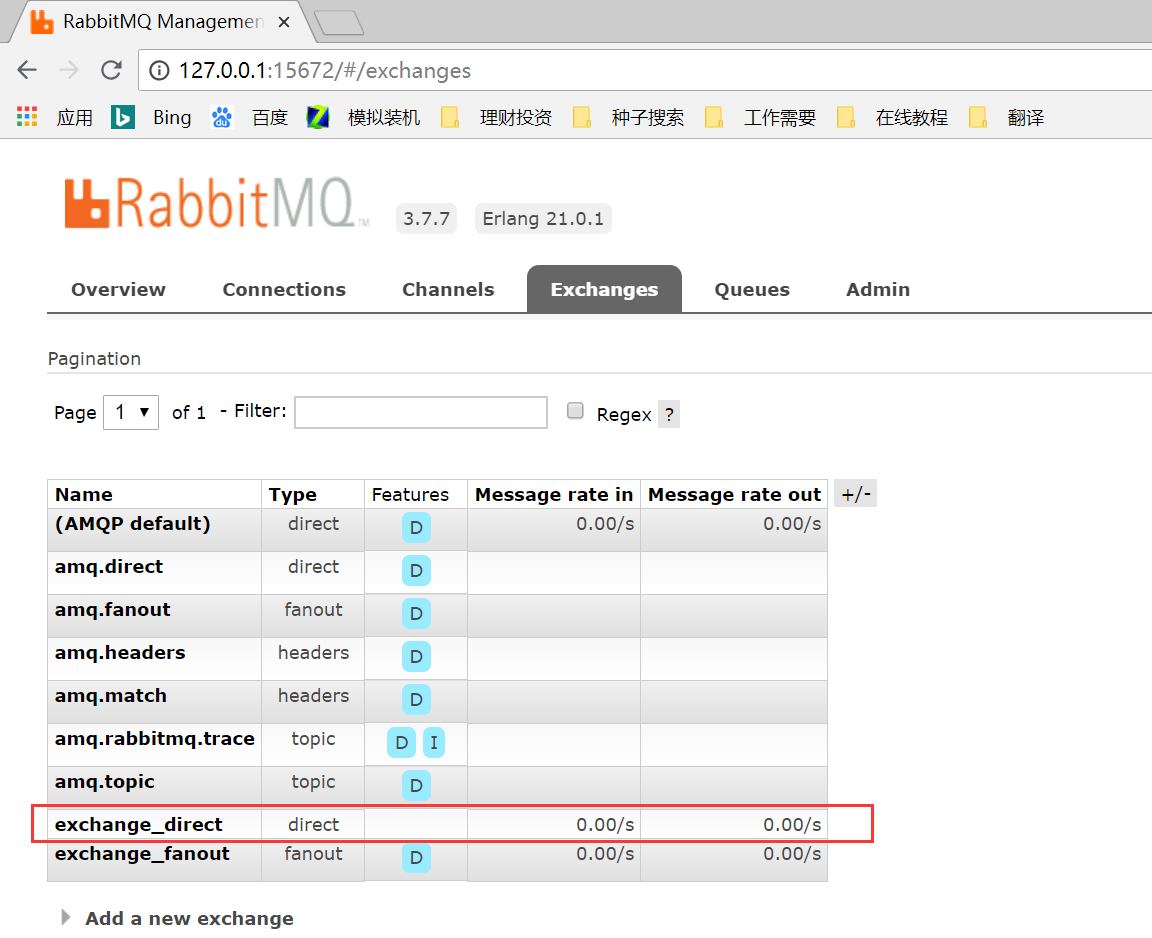Image resolution: width=1152 pixels, height=938 pixels.
Task: Reload the page with refresh icon
Action: 111,70
